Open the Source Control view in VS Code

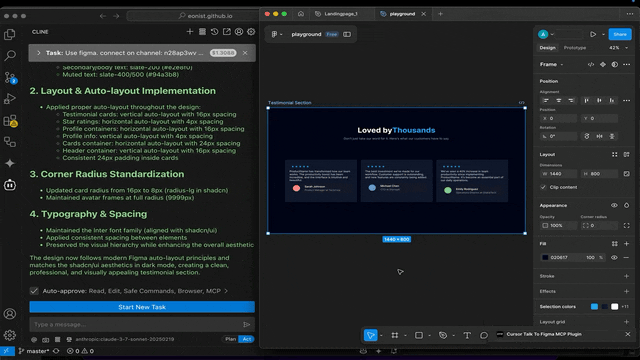click(10, 77)
